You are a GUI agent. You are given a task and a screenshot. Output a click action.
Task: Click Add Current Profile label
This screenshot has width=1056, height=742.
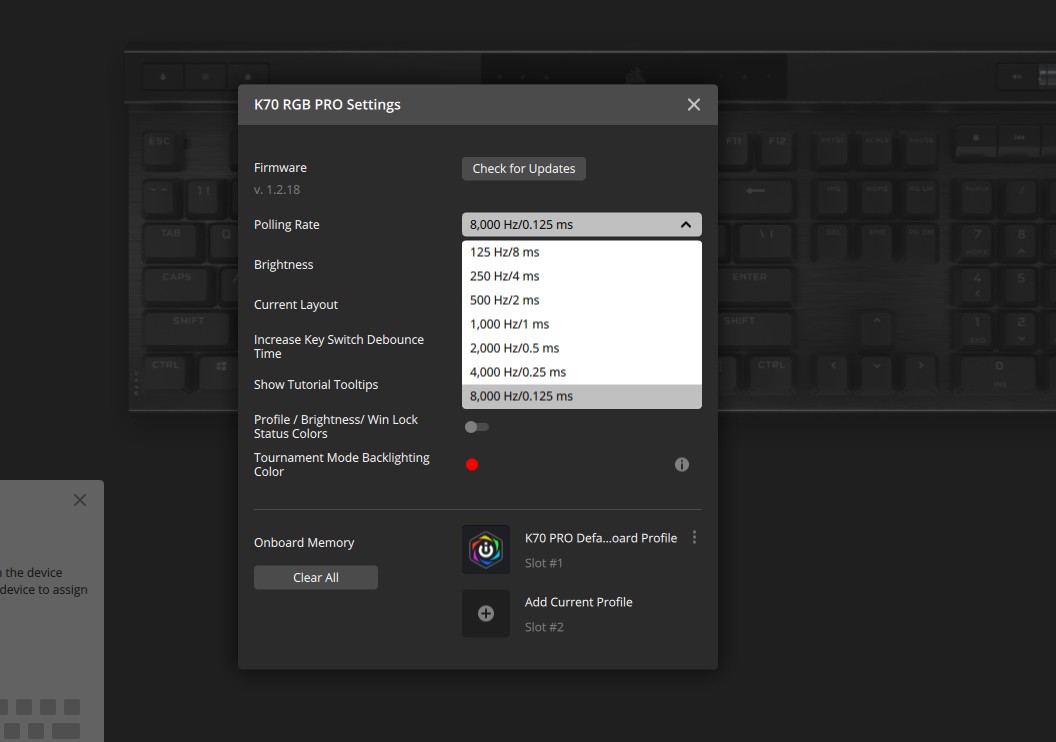click(x=578, y=602)
